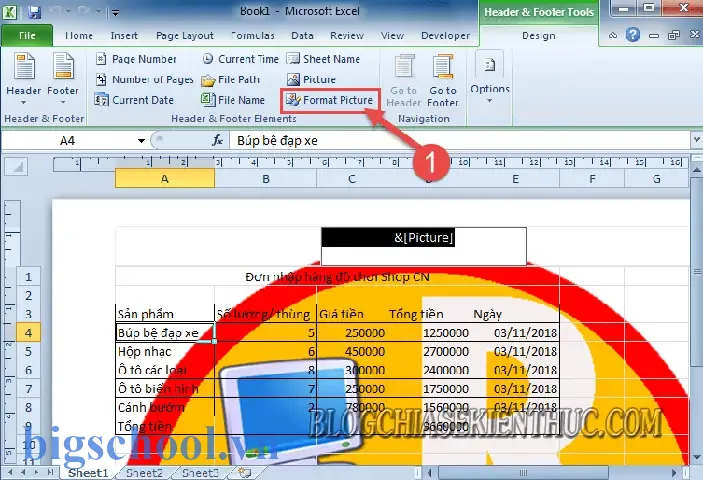Insert Current Time element
This screenshot has height=480, width=703.
click(x=240, y=59)
